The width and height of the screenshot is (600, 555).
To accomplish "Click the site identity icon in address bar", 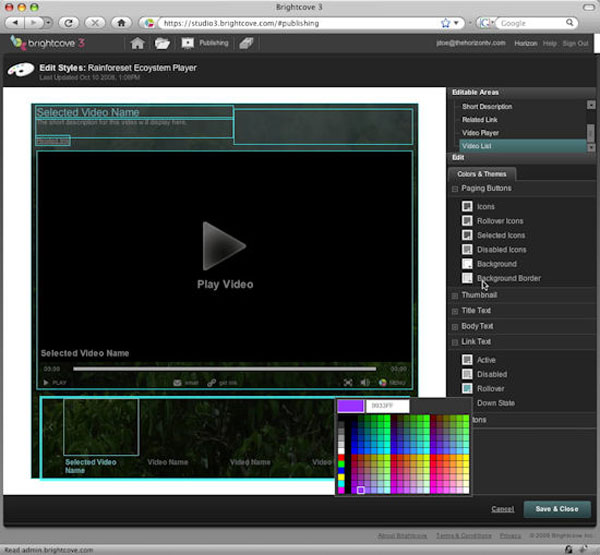I will pos(149,23).
